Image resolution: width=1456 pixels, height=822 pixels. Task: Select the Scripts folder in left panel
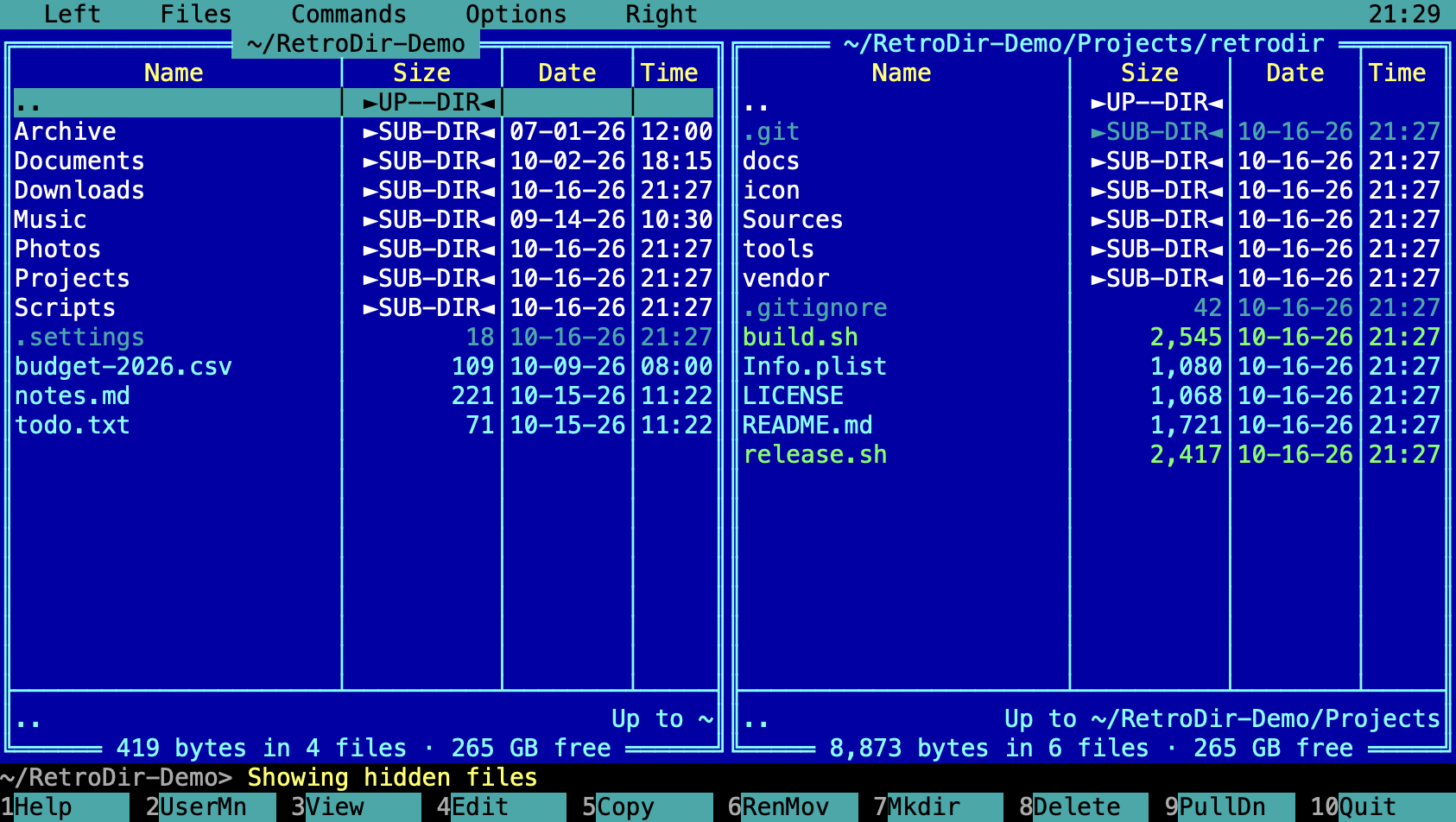pyautogui.click(x=364, y=308)
